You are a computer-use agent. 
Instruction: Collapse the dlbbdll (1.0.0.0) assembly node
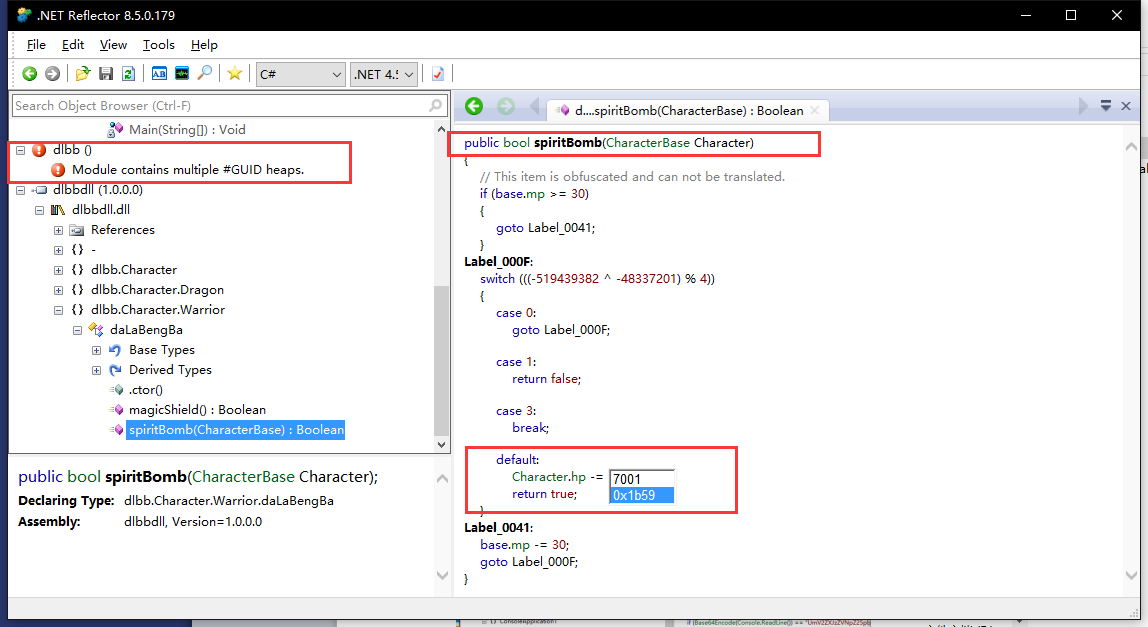pos(20,190)
